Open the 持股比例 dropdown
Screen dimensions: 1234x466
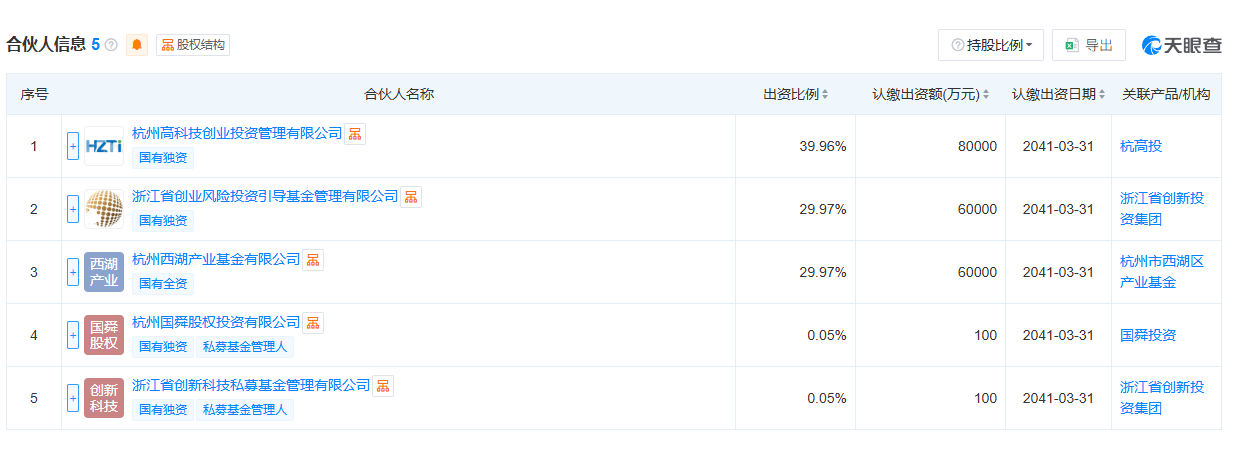tap(991, 45)
